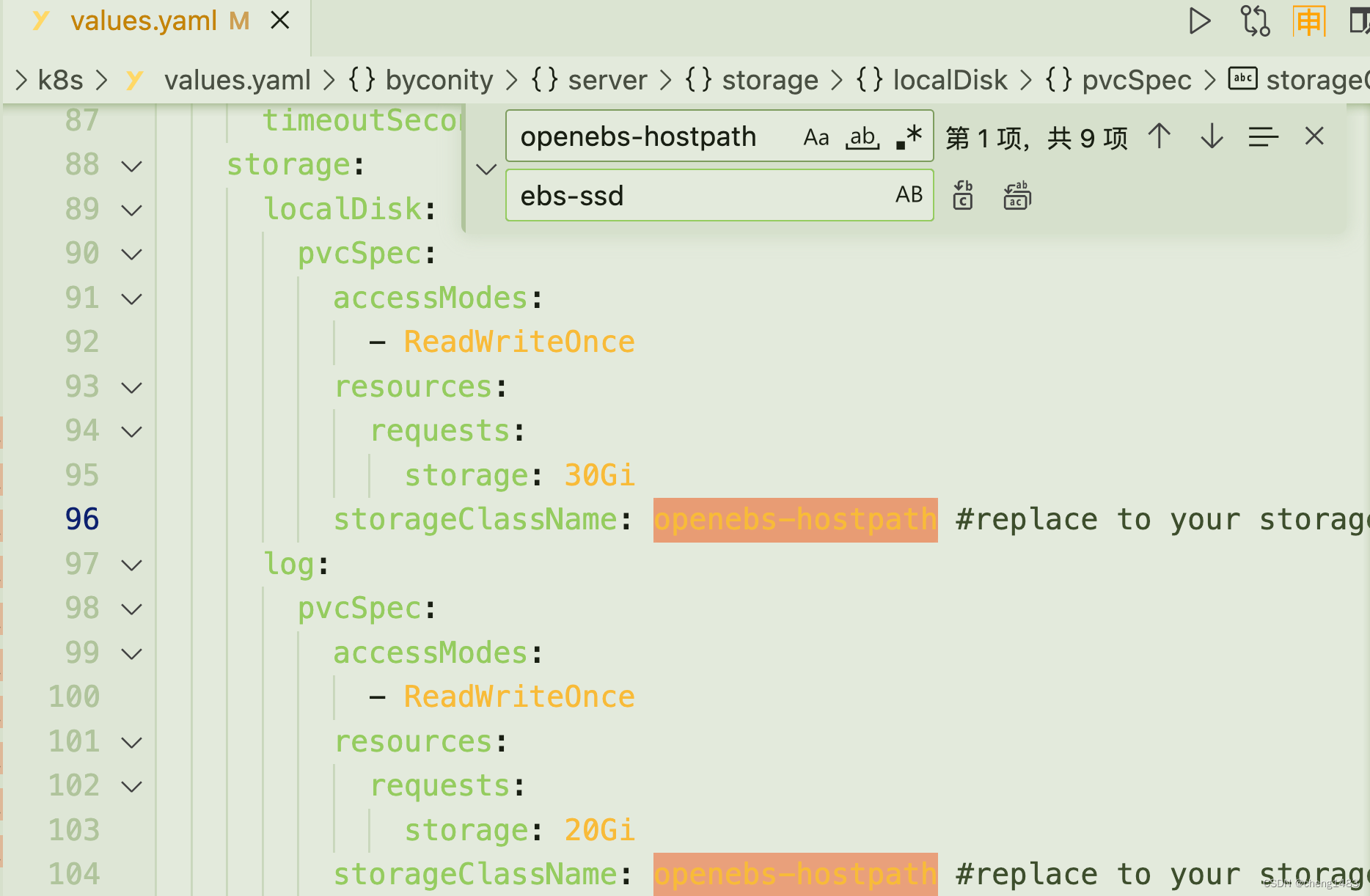This screenshot has width=1370, height=896.
Task: Click the Replace All icon
Action: pos(1016,195)
